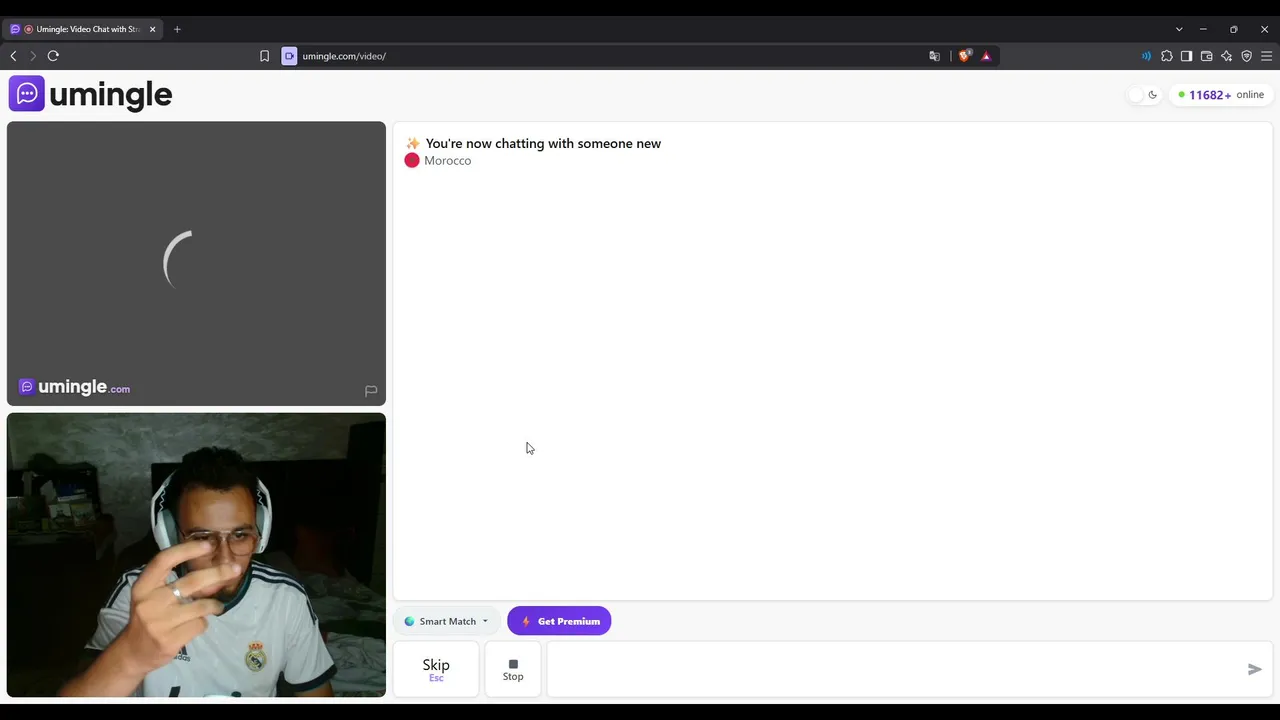Open the Extensions puzzle icon
This screenshot has height=720, width=1280.
1166,56
